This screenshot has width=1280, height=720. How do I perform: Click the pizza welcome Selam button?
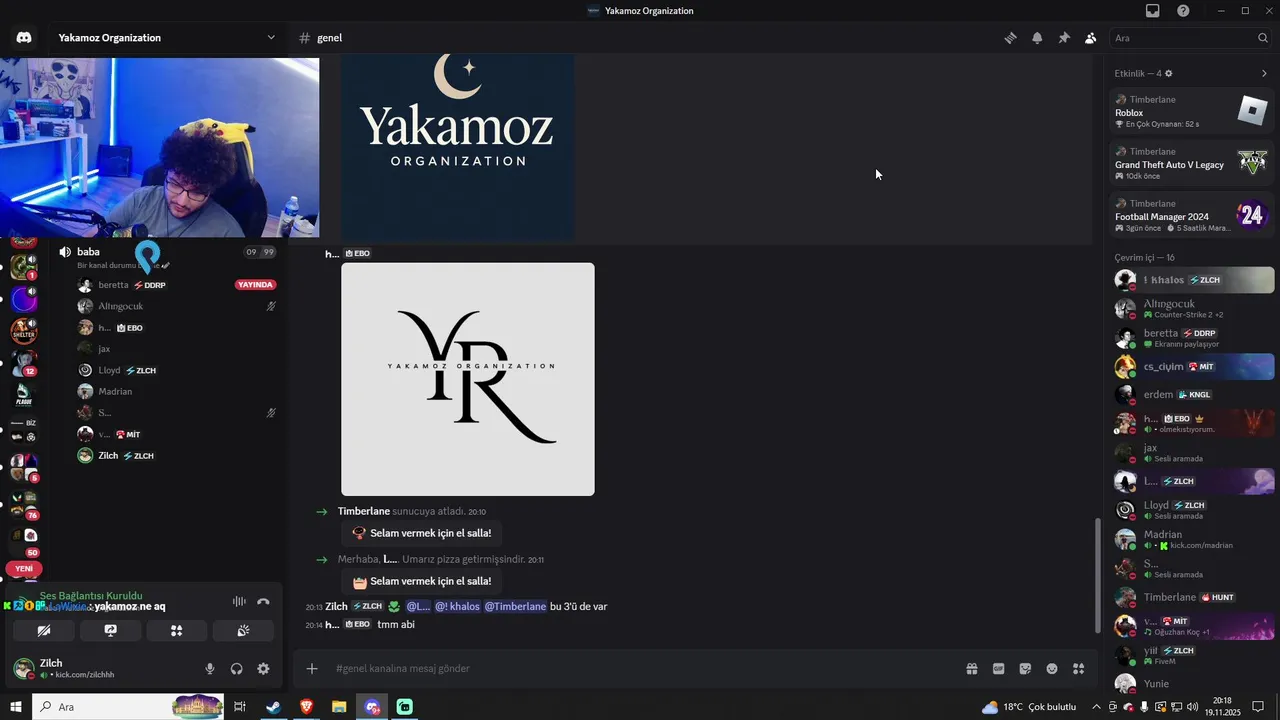(x=421, y=581)
